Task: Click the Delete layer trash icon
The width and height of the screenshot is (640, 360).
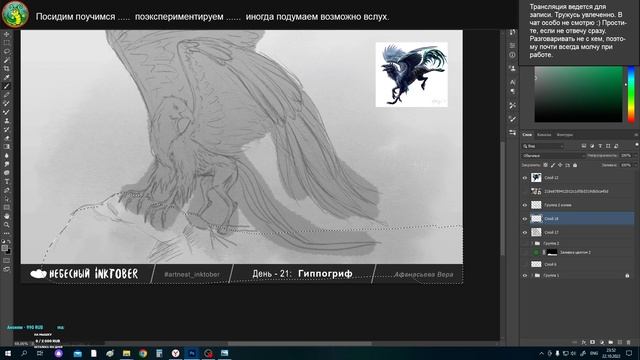Action: click(629, 342)
